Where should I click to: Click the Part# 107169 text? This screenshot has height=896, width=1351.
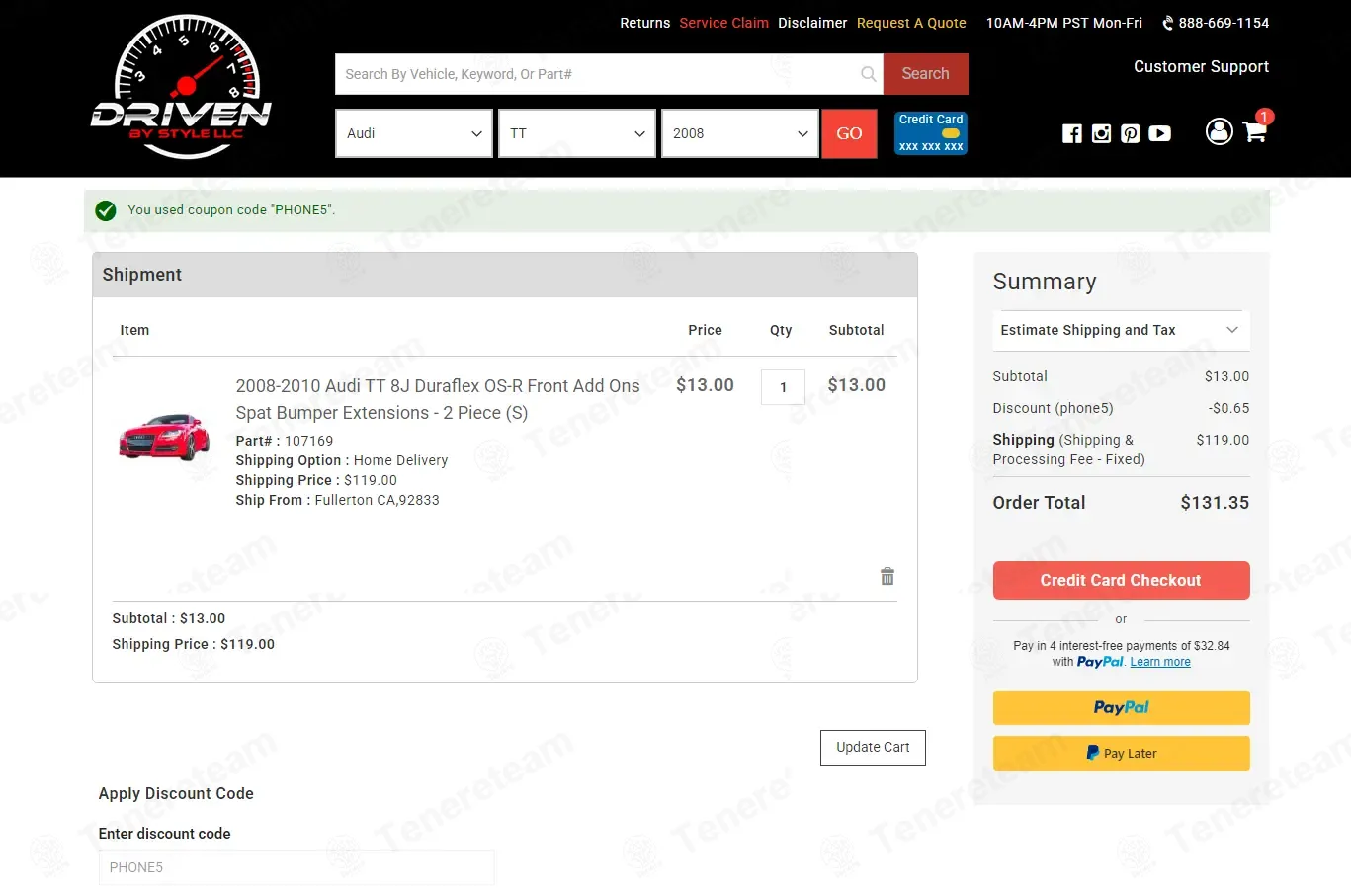point(285,441)
